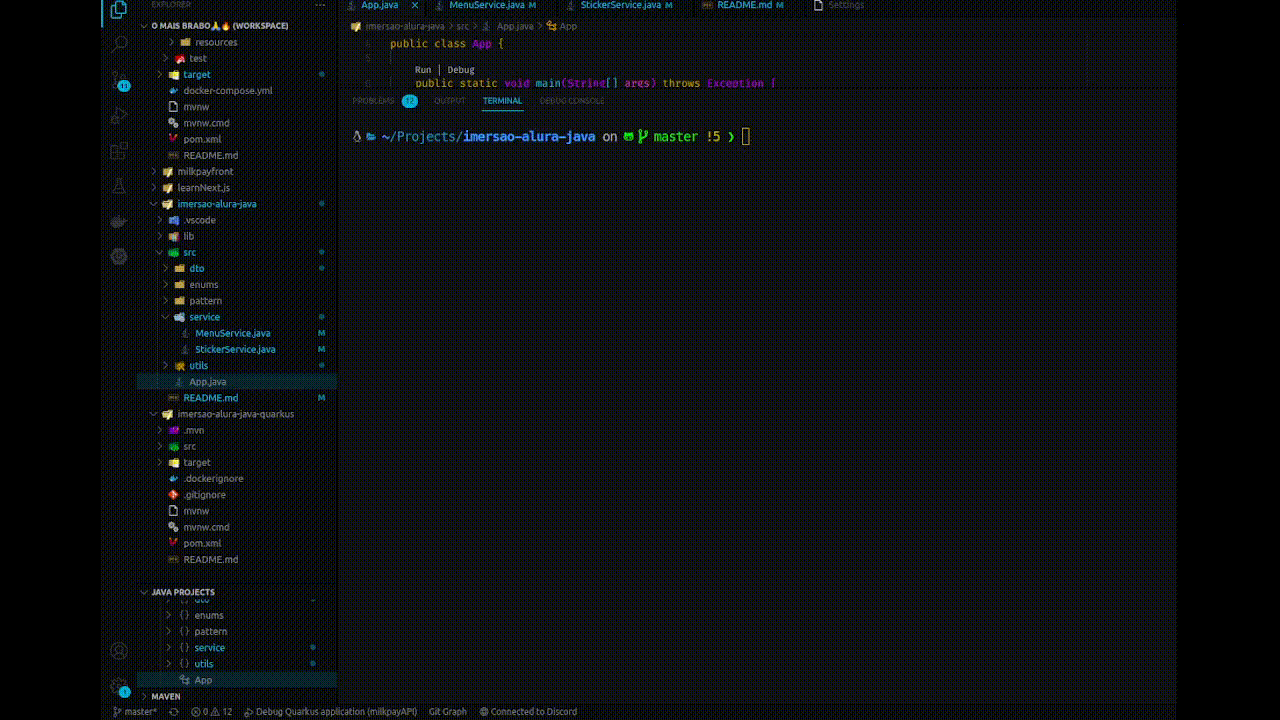Open the Testing flask icon

click(119, 185)
